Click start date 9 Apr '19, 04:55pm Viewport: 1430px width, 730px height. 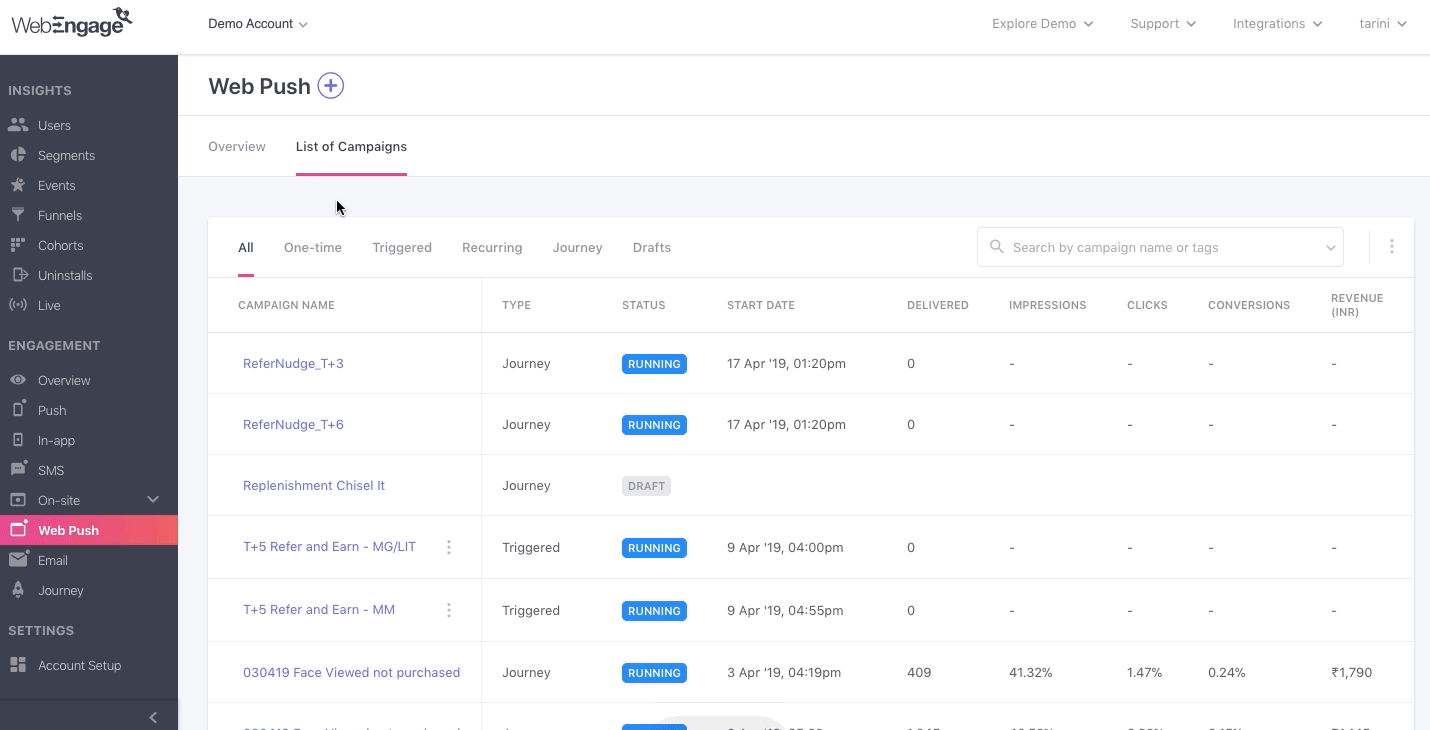785,610
